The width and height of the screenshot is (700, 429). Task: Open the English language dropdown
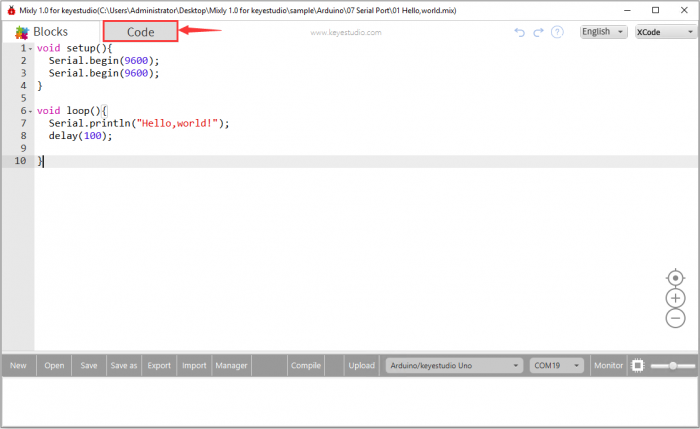[603, 32]
